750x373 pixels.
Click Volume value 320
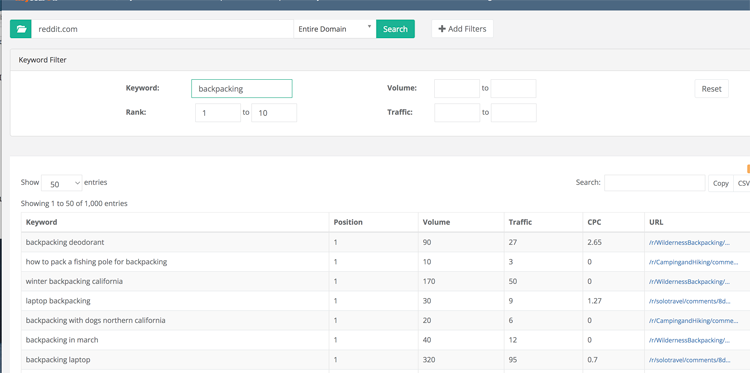429,360
